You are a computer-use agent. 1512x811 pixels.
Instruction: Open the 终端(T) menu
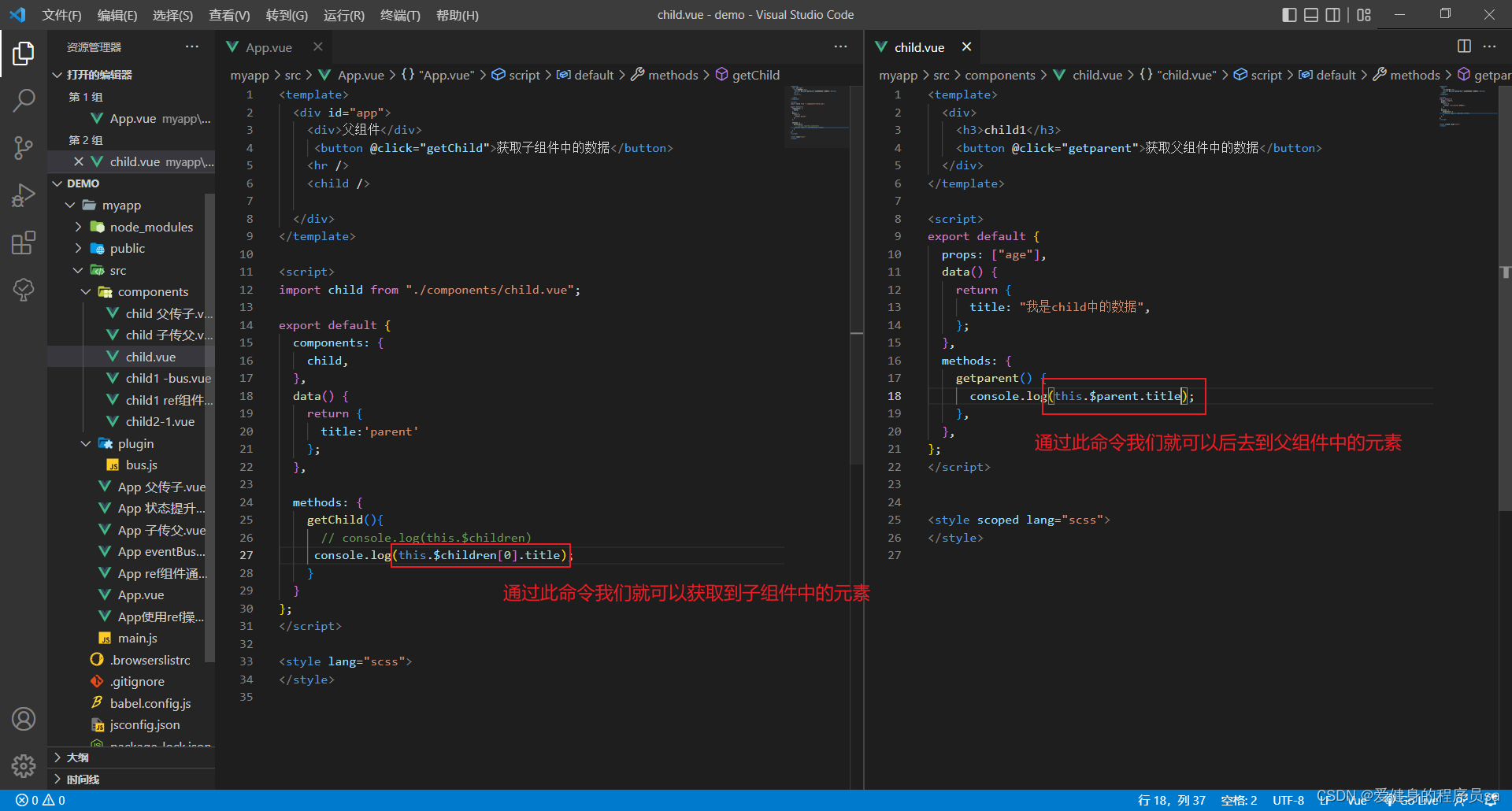point(400,15)
